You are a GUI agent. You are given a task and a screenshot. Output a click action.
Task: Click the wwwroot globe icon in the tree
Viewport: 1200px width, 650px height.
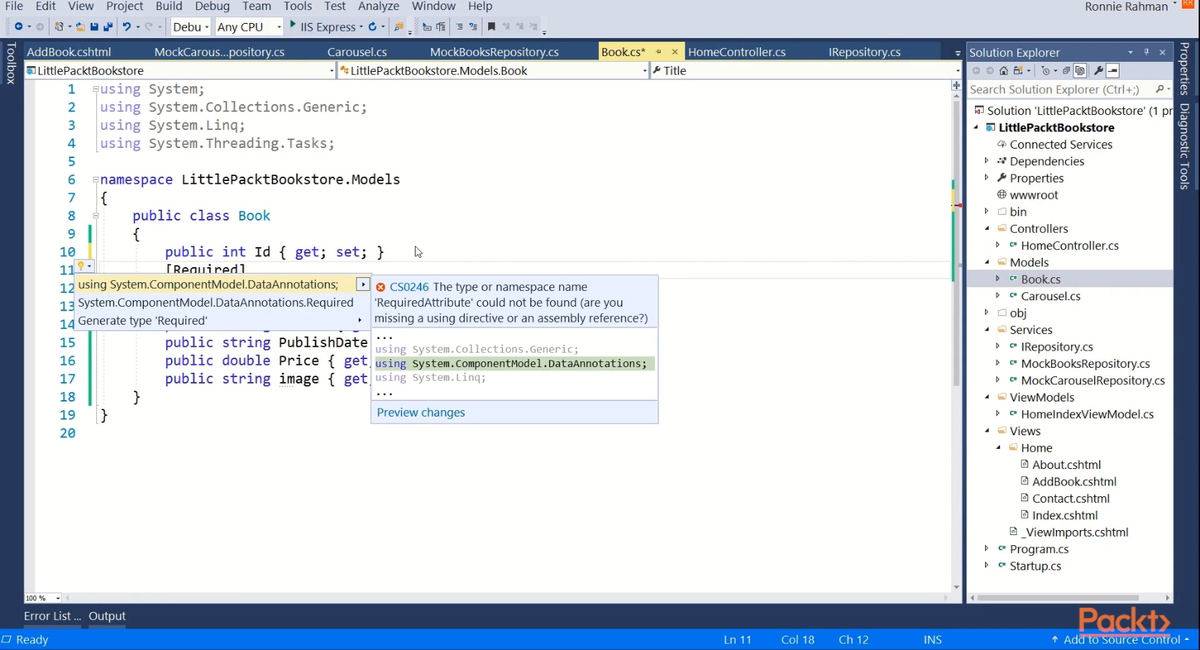pos(1002,195)
